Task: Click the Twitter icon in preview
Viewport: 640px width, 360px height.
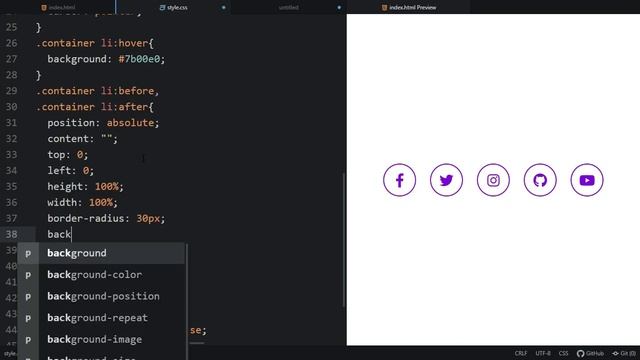Action: (446, 180)
